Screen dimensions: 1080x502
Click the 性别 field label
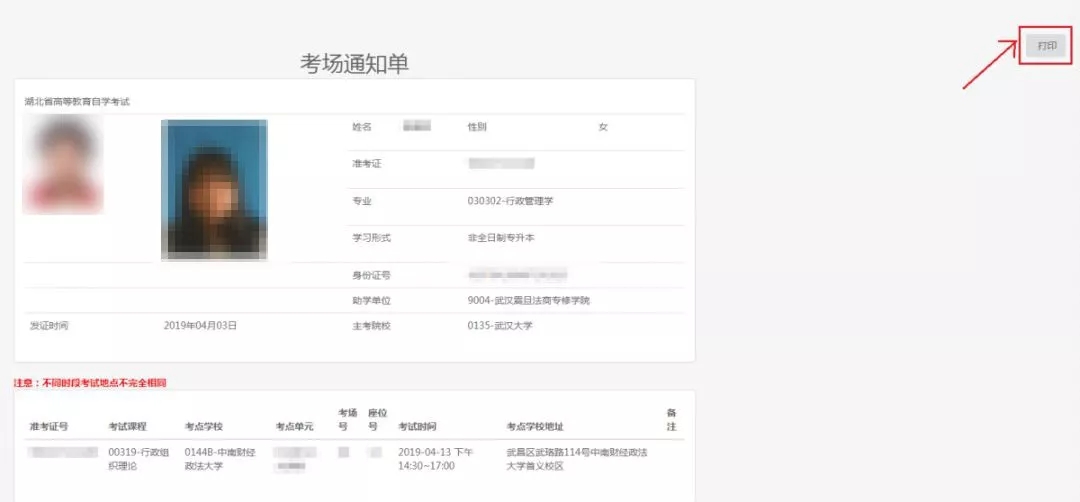[477, 127]
